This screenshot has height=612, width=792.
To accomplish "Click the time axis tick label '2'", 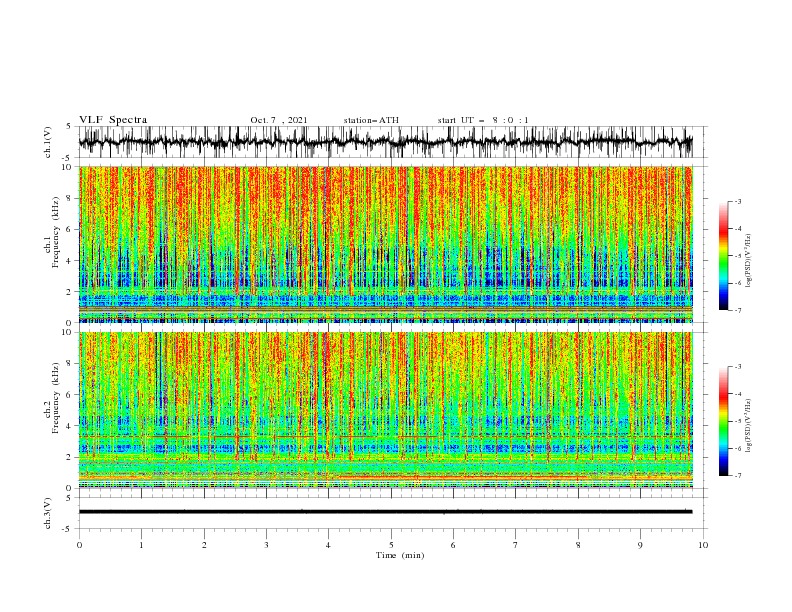I will pos(204,545).
